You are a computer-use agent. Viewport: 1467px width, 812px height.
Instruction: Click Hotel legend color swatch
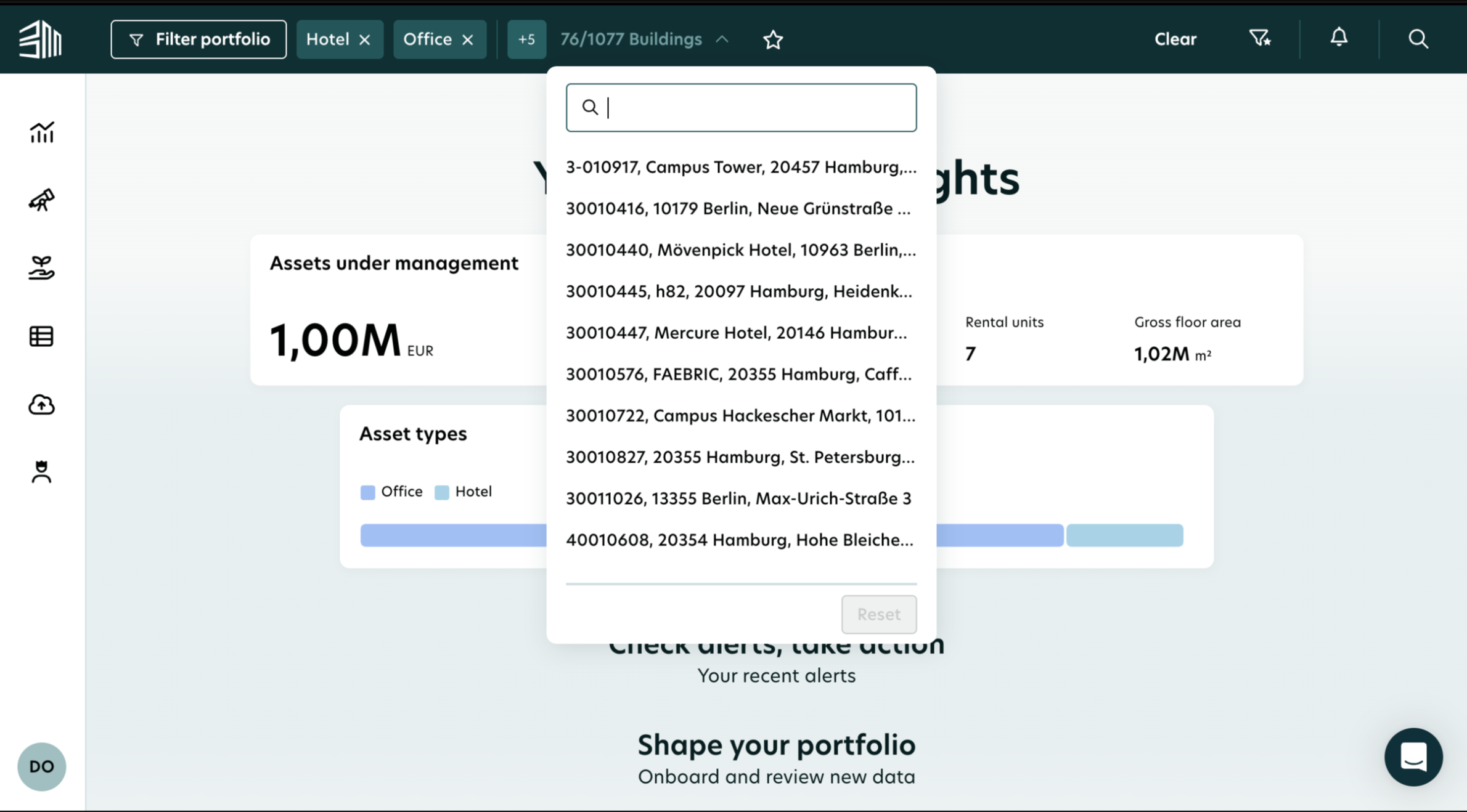coord(441,492)
